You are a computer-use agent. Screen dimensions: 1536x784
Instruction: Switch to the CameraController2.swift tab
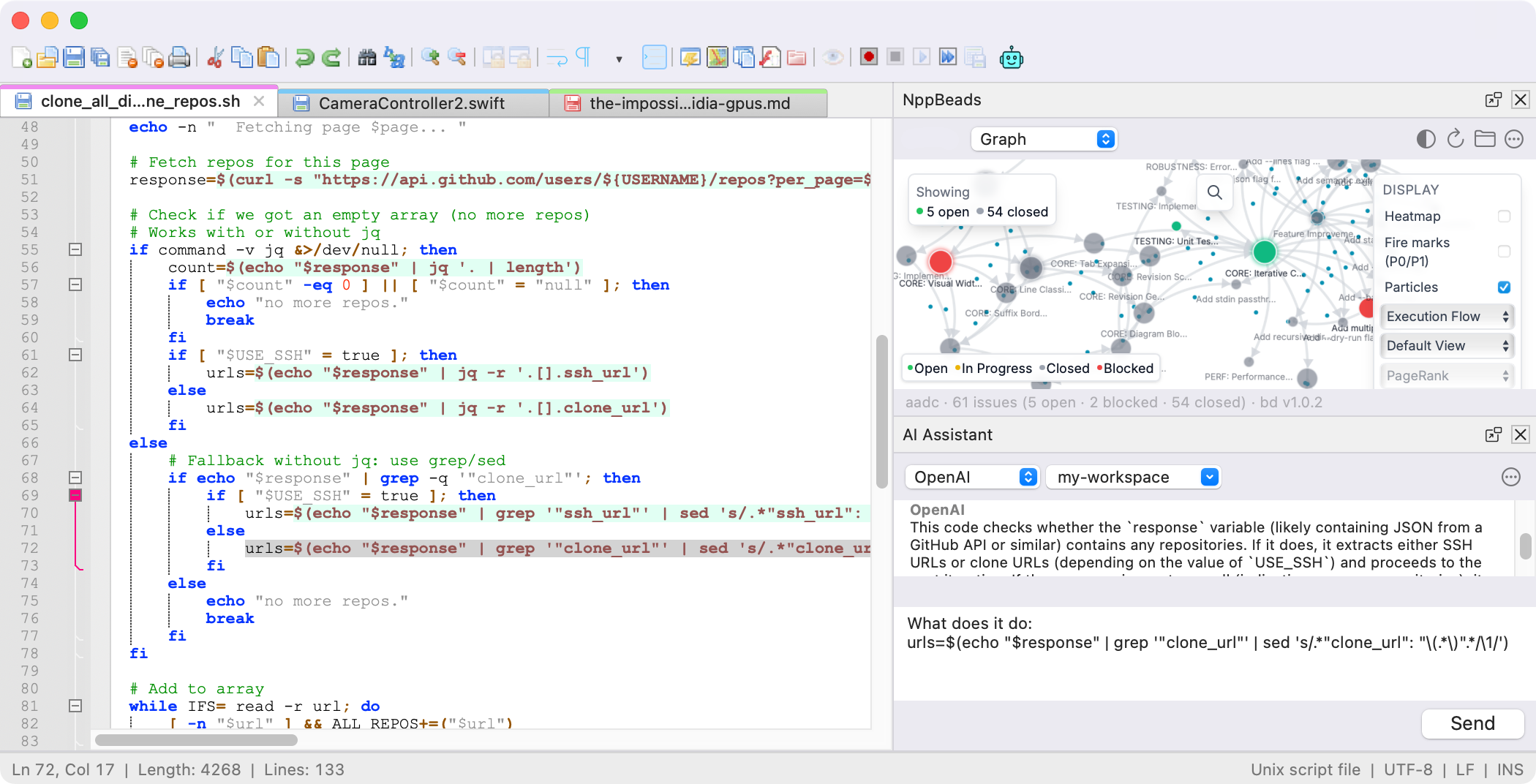click(412, 102)
